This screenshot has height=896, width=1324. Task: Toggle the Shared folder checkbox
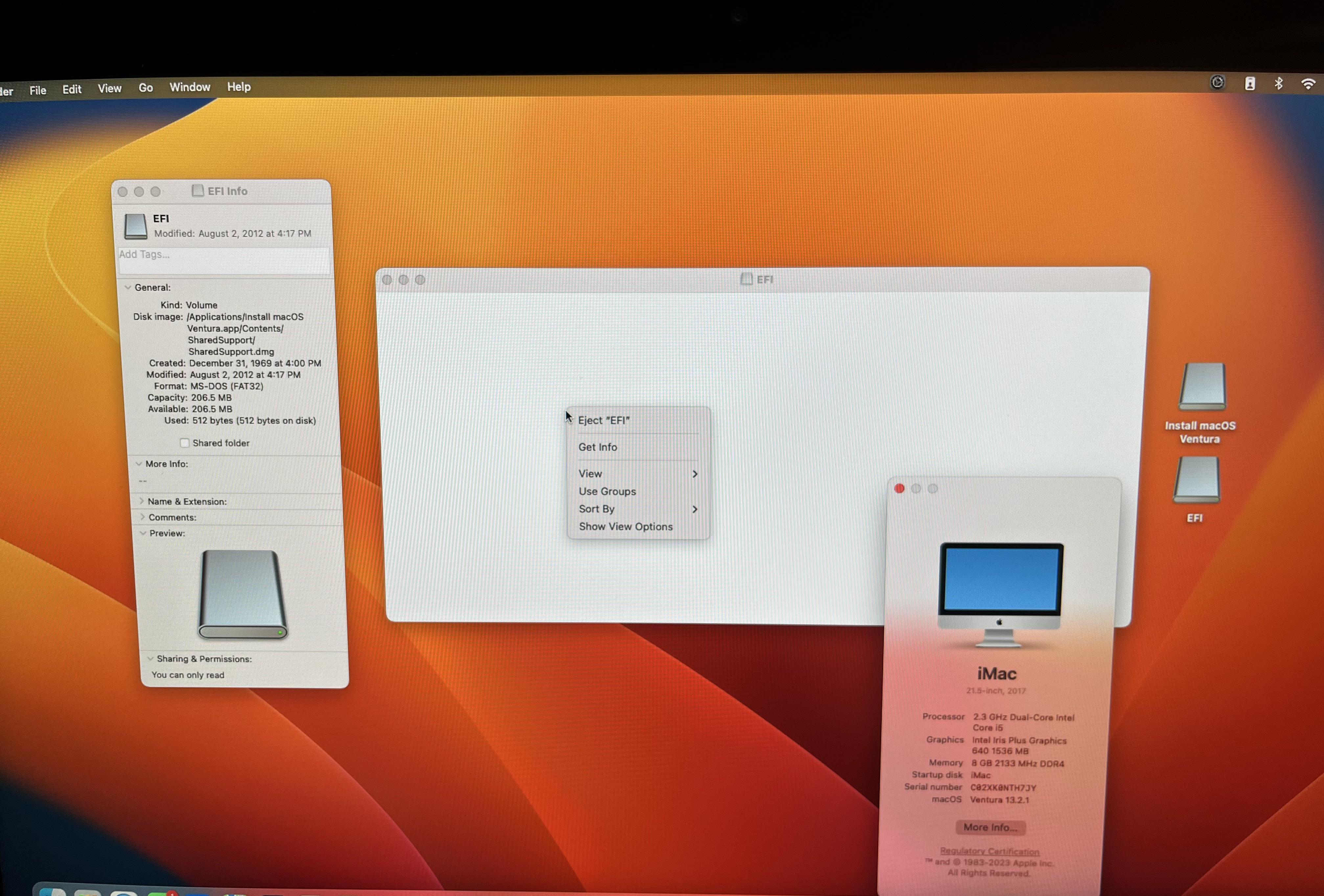185,443
